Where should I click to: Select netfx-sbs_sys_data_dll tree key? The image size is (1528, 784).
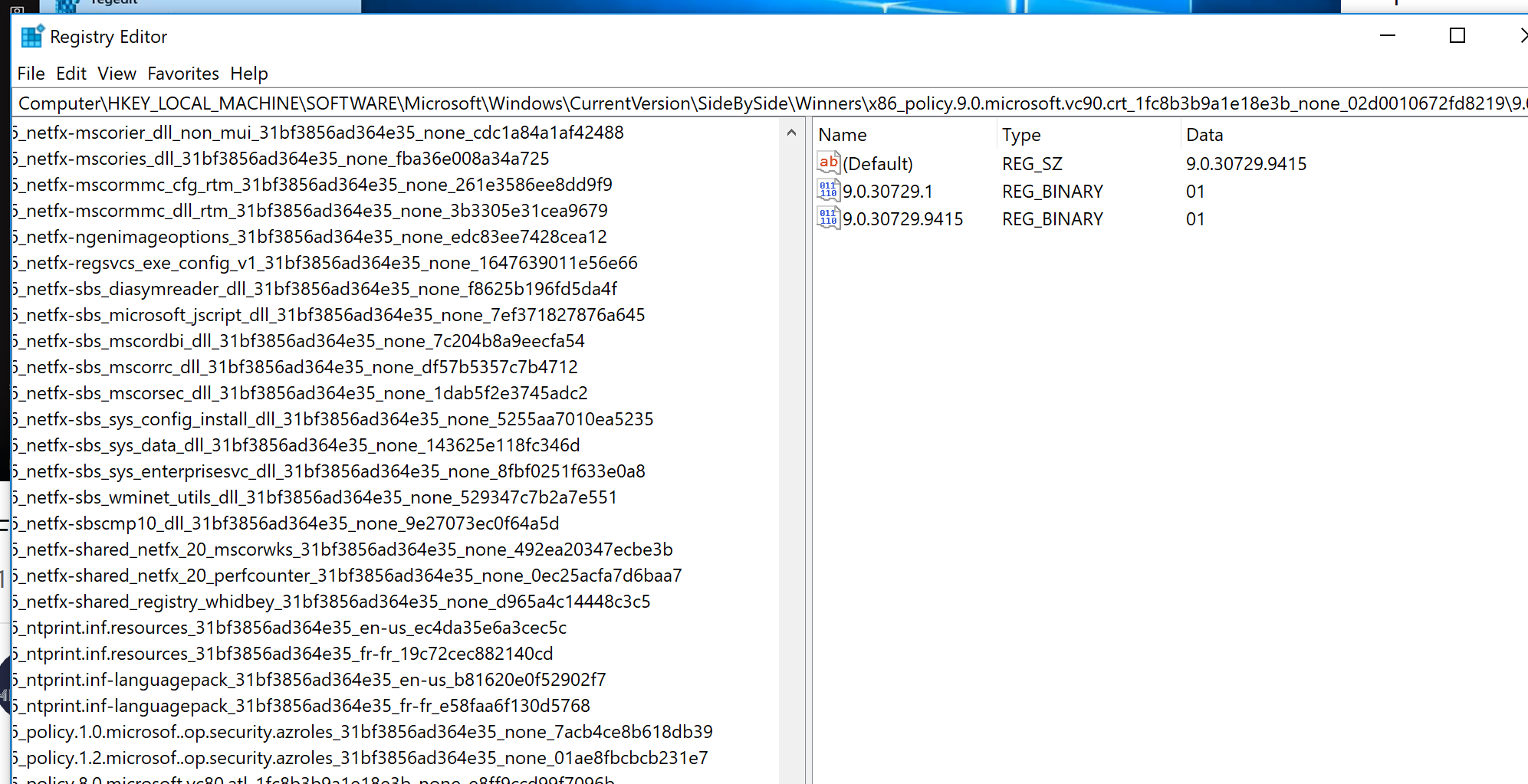pos(297,445)
